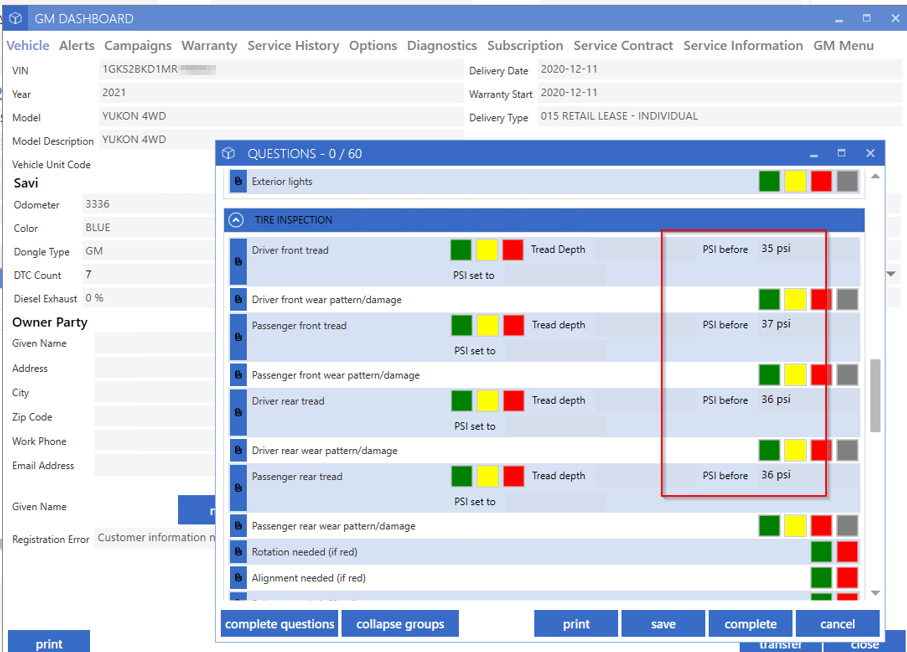Click note icon for Passenger front wear pattern/damage
This screenshot has height=652, width=907.
click(x=238, y=375)
